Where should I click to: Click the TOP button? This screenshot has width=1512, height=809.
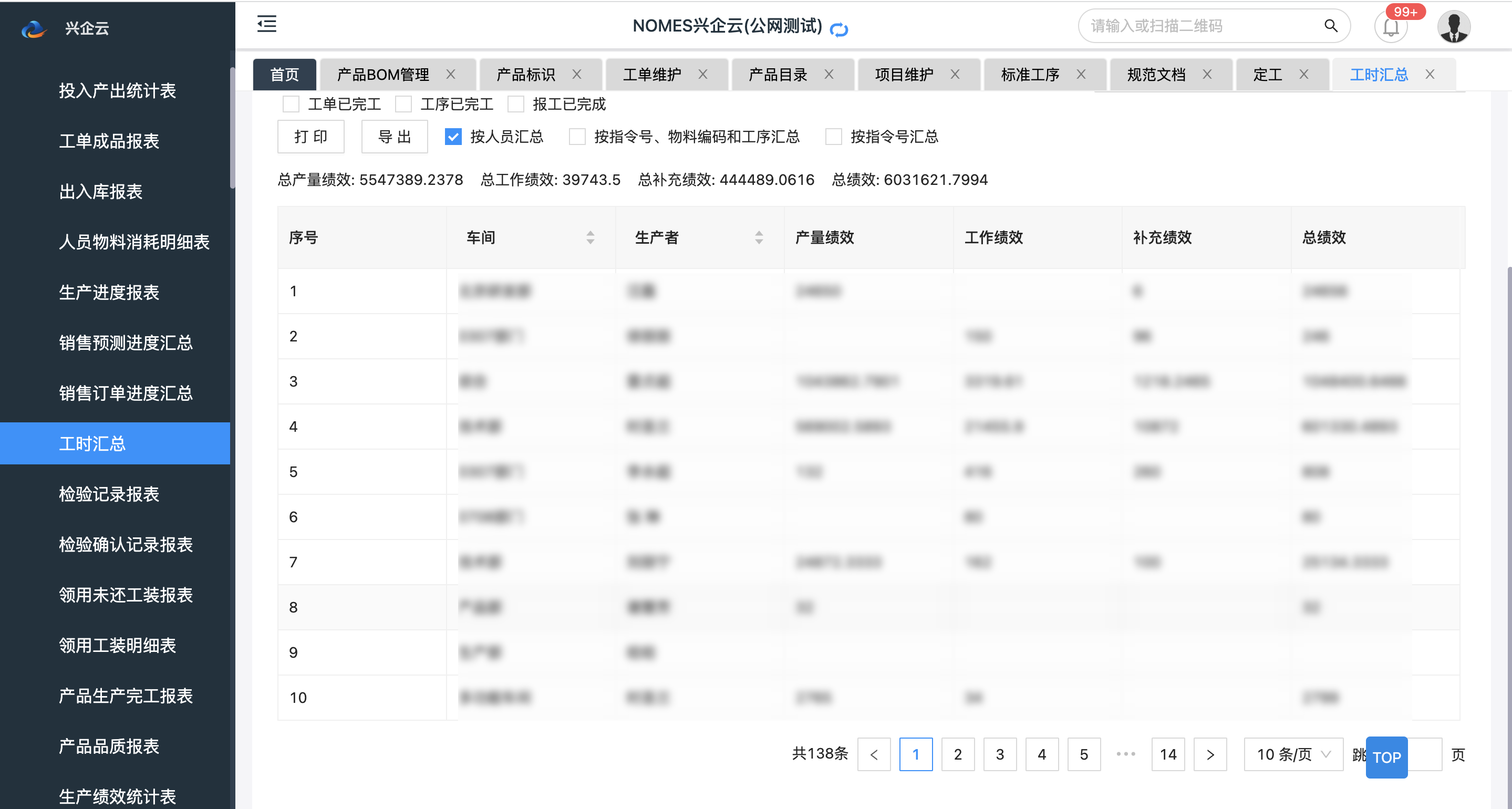tap(1386, 758)
